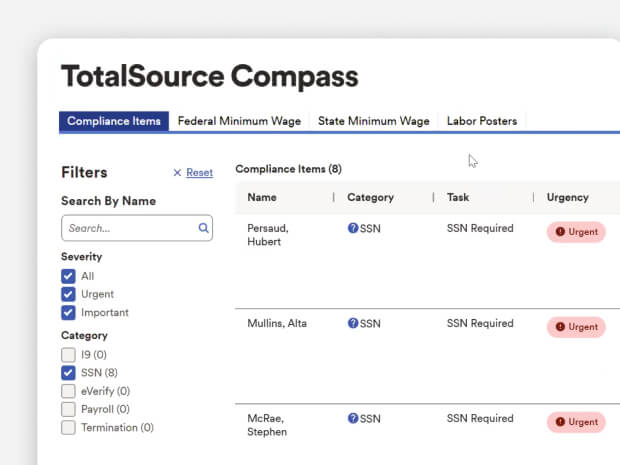The width and height of the screenshot is (620, 465).
Task: Click the X icon beside Reset
Action: 177,172
